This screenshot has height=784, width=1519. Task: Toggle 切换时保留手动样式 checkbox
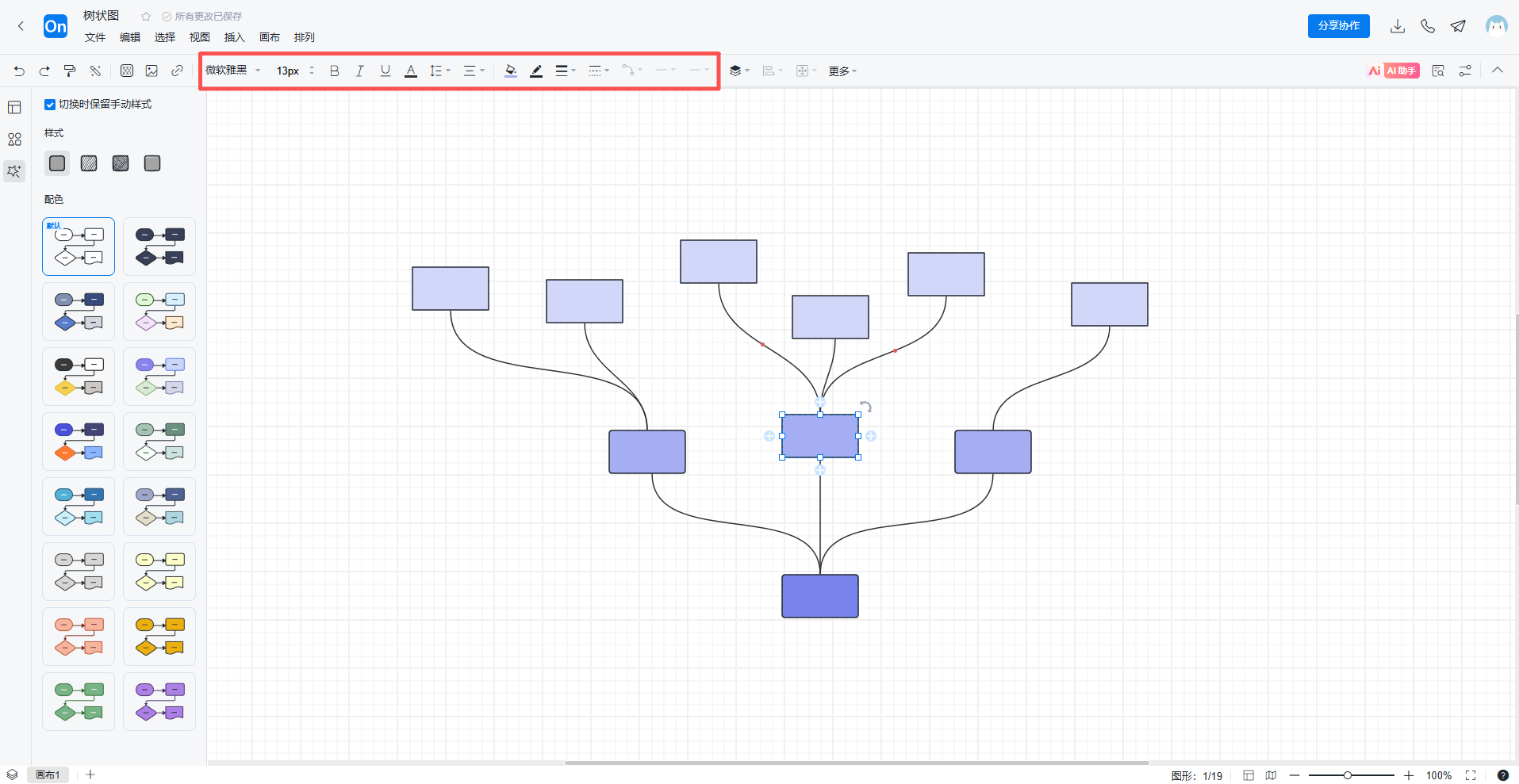point(50,105)
